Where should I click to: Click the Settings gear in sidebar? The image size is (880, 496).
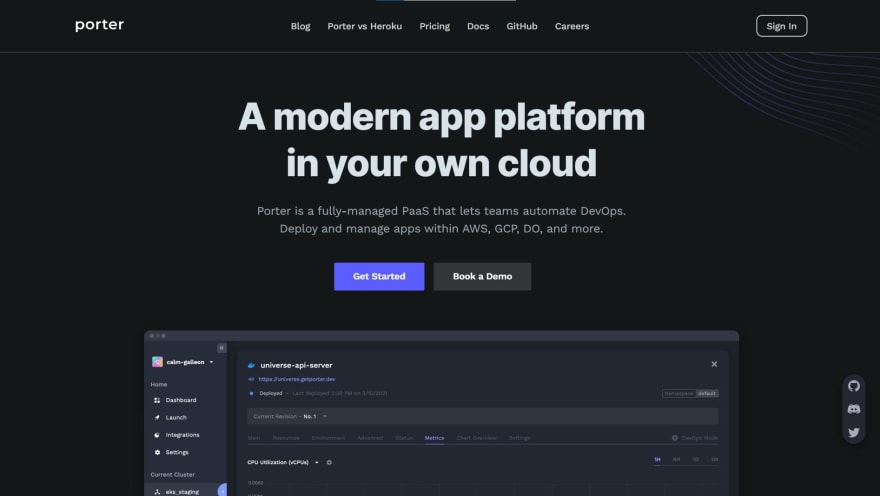tap(157, 452)
